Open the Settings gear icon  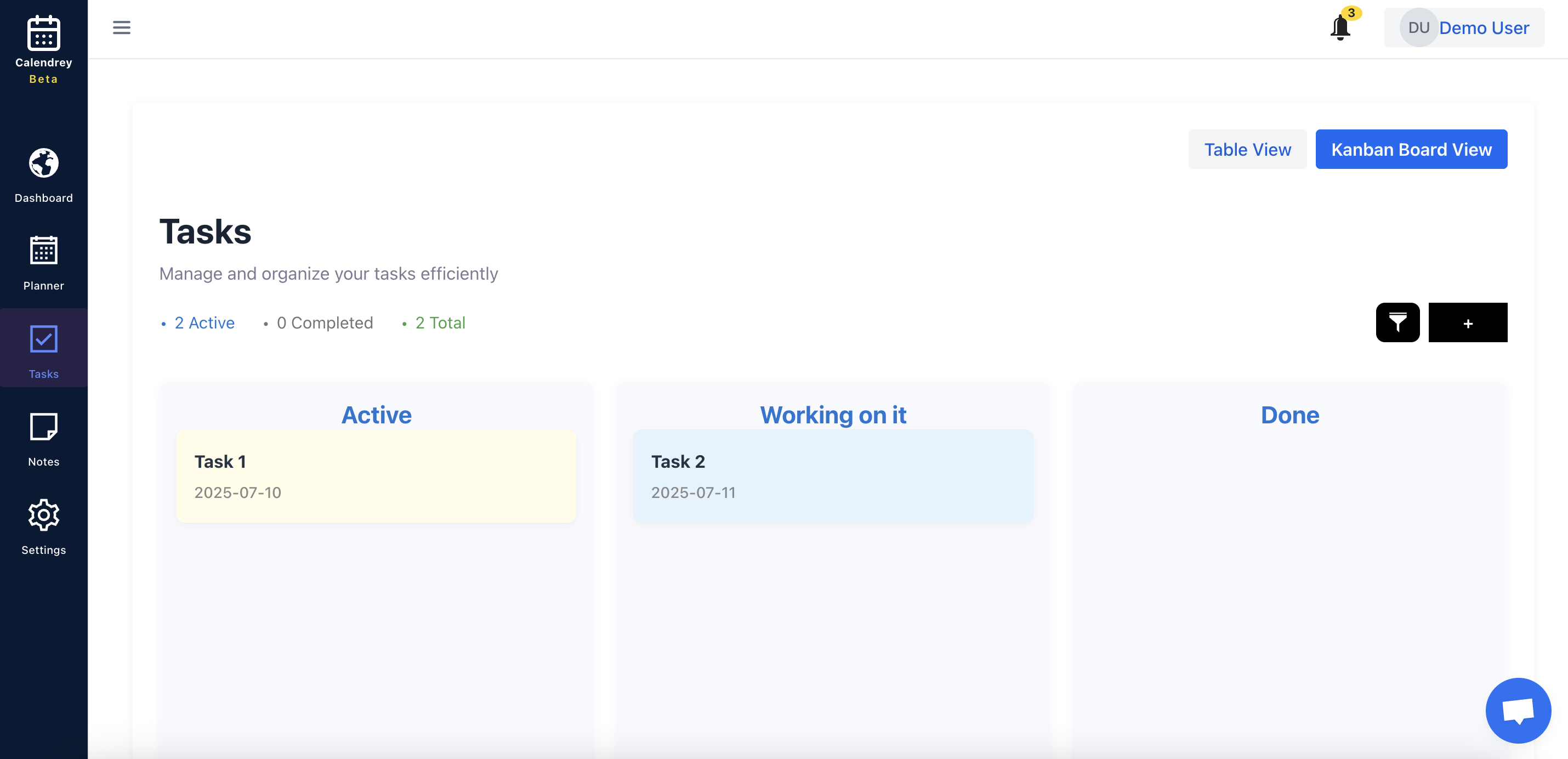(x=43, y=515)
